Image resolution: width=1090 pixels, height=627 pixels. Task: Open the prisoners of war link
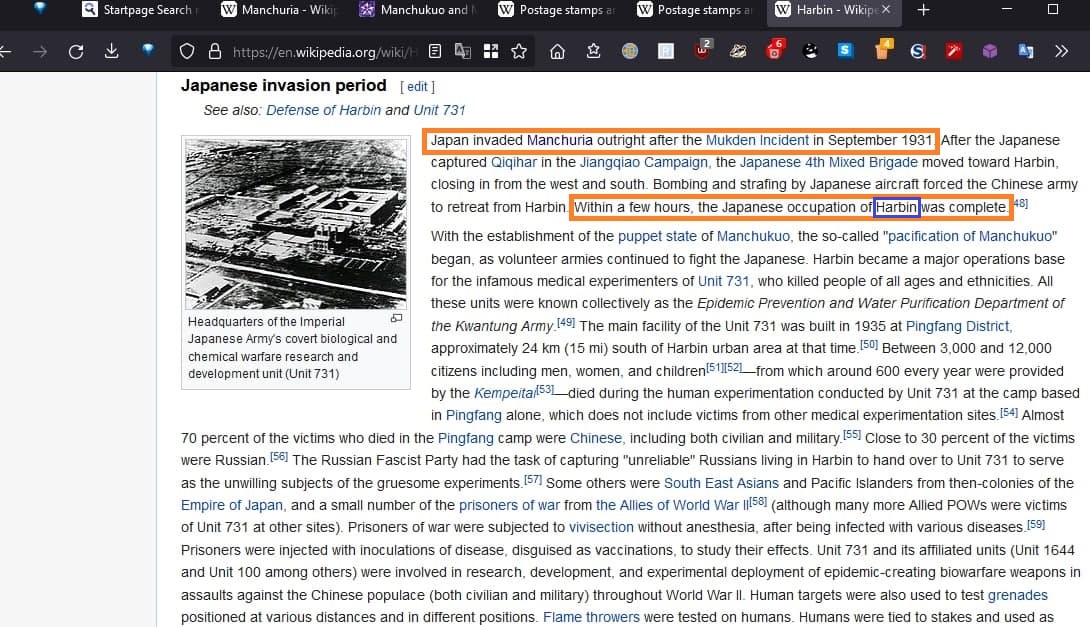click(509, 505)
